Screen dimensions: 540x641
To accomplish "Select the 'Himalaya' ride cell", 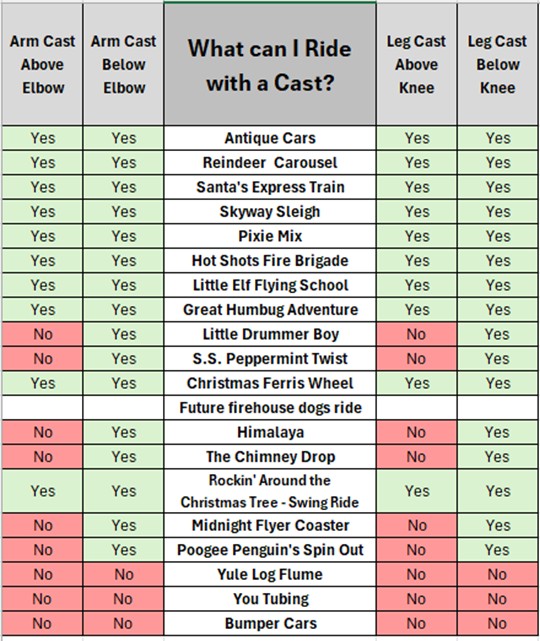I will 270,433.
